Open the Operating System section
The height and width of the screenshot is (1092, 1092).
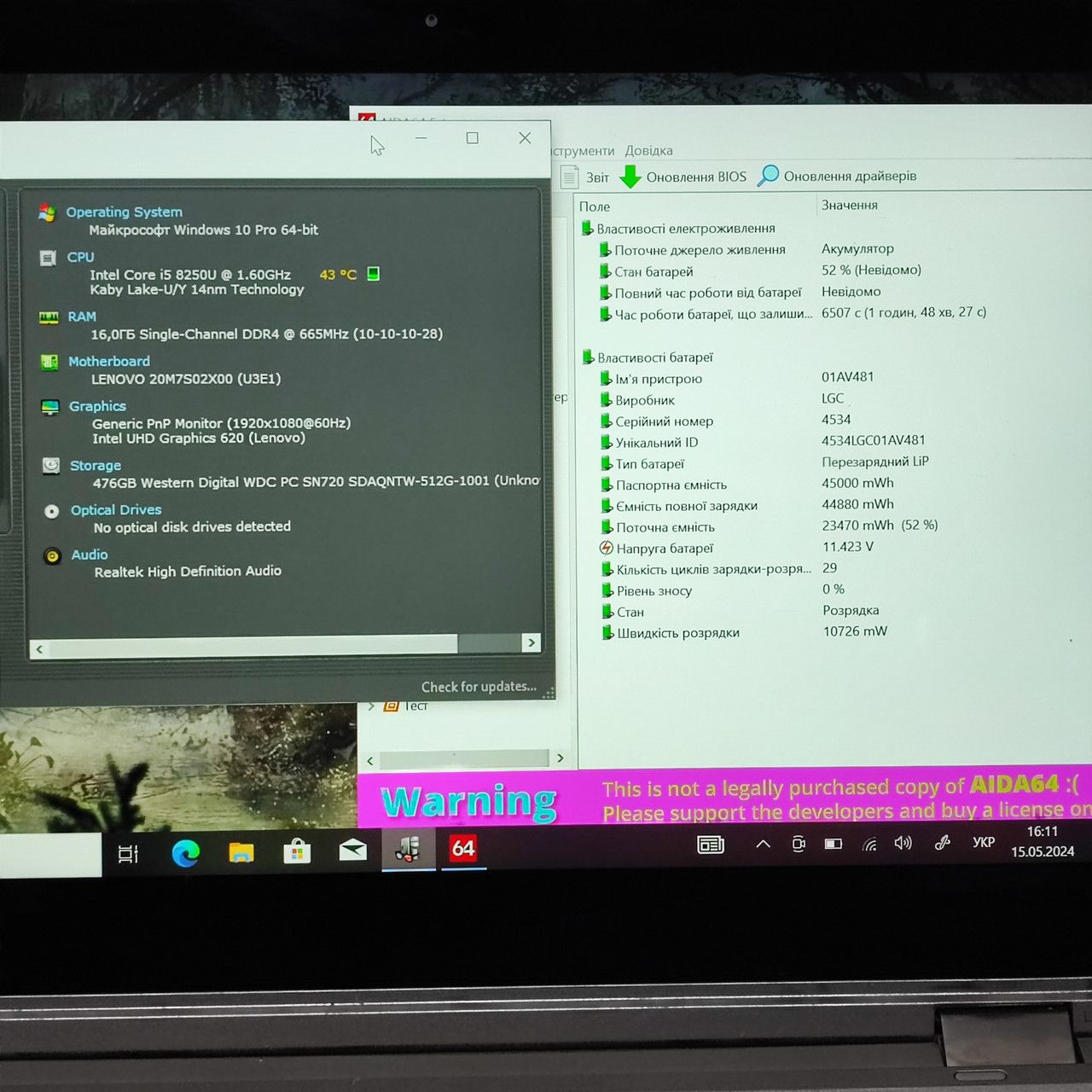(x=124, y=212)
